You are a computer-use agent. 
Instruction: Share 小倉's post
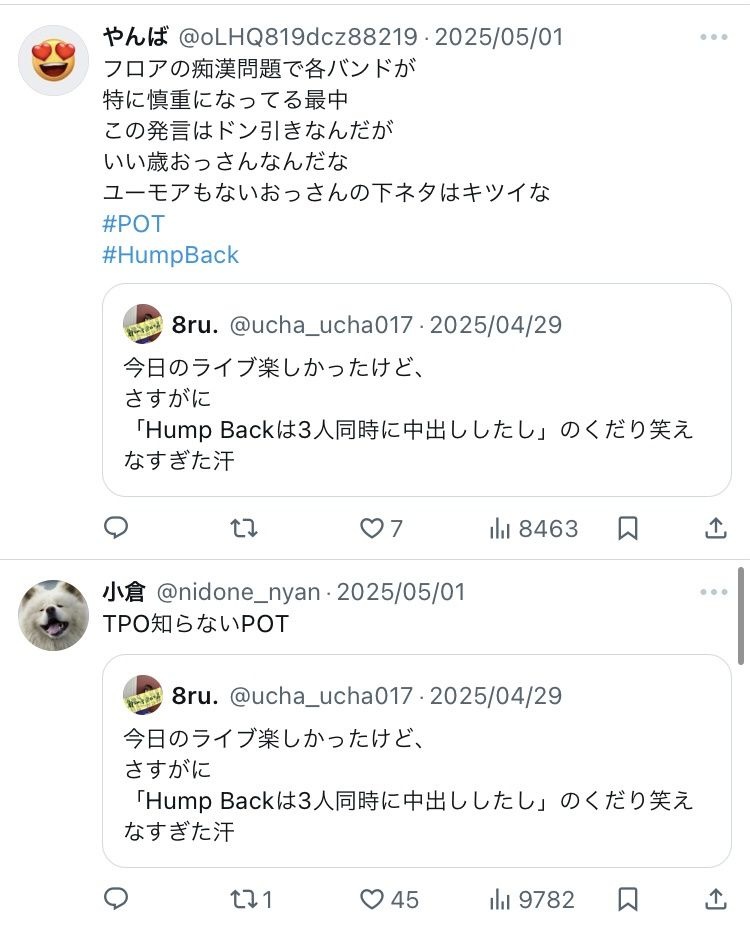coord(716,899)
